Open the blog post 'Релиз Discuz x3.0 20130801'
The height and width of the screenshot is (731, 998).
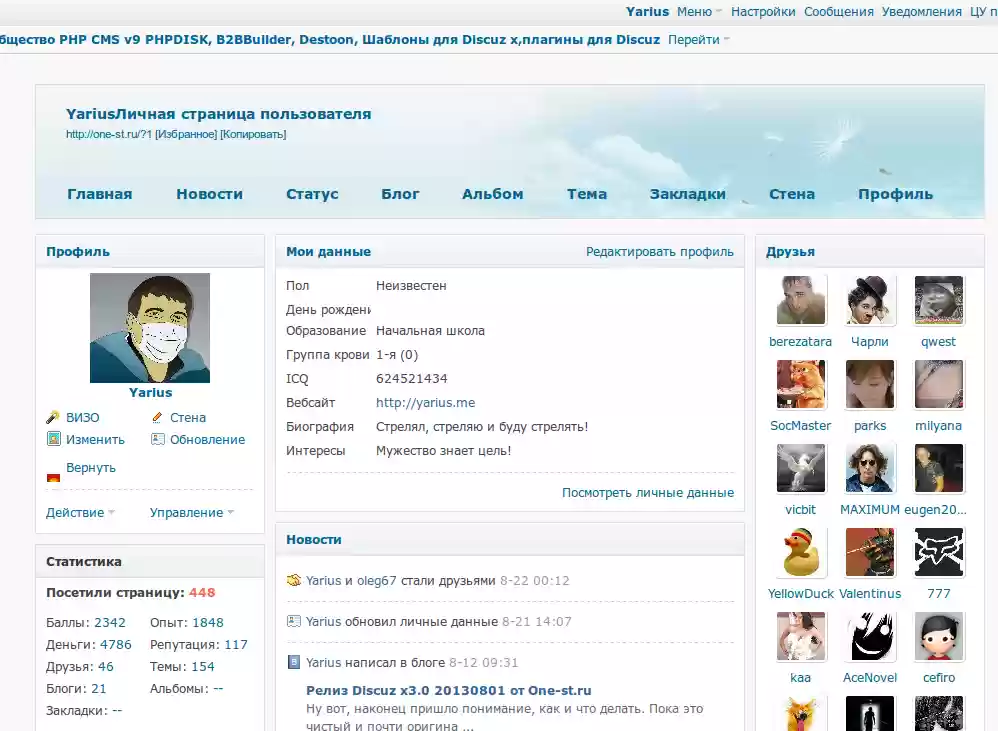tap(449, 690)
